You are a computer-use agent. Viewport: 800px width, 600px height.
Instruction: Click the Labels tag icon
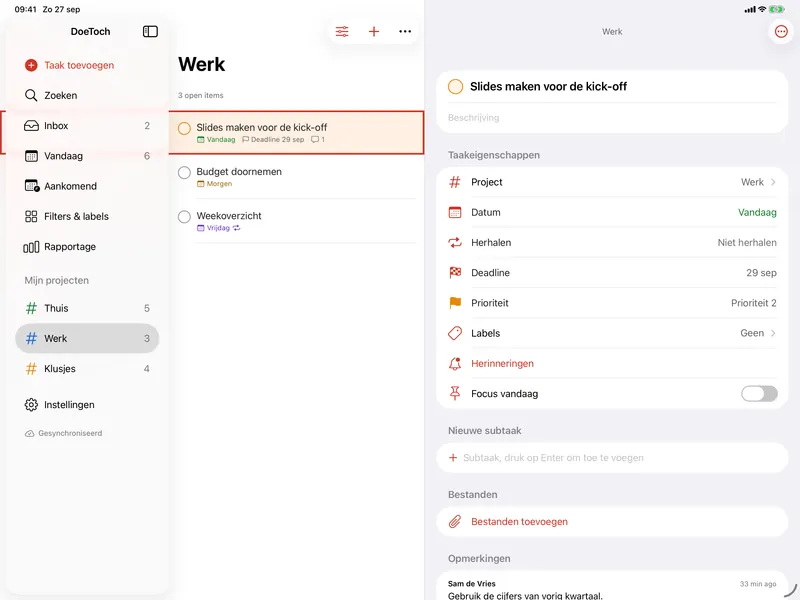click(x=455, y=333)
